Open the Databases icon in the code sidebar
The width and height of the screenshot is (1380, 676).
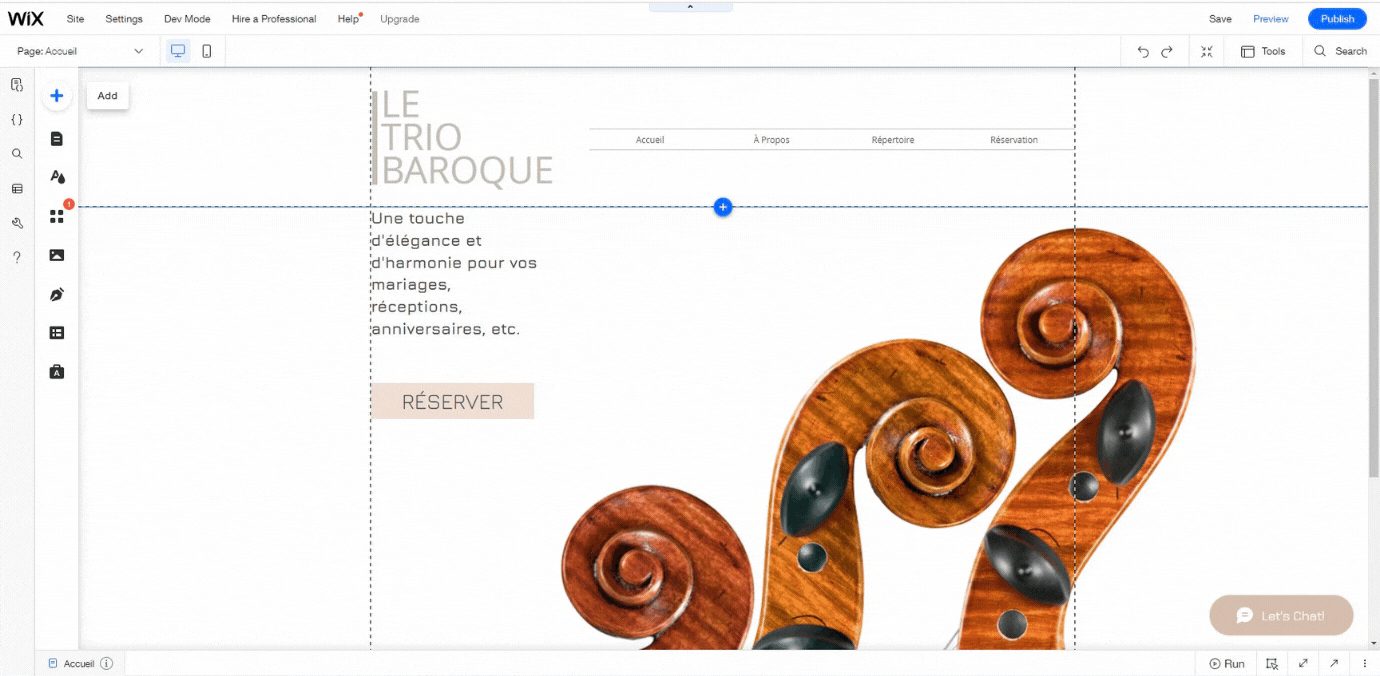click(17, 188)
